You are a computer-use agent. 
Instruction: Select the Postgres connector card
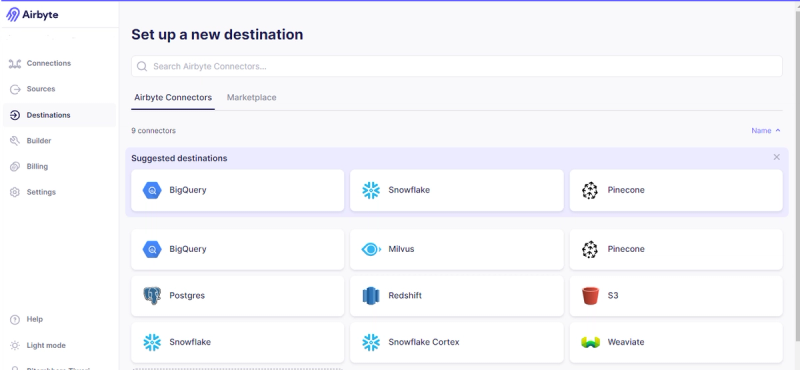[x=238, y=296]
